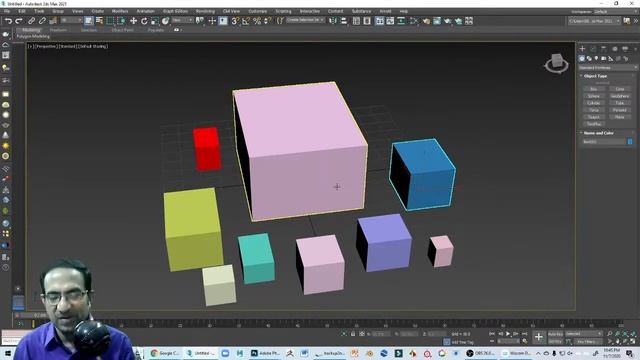This screenshot has width=640, height=360.
Task: Click Zoom Extents All Selected navigation icon
Action: pos(633,334)
